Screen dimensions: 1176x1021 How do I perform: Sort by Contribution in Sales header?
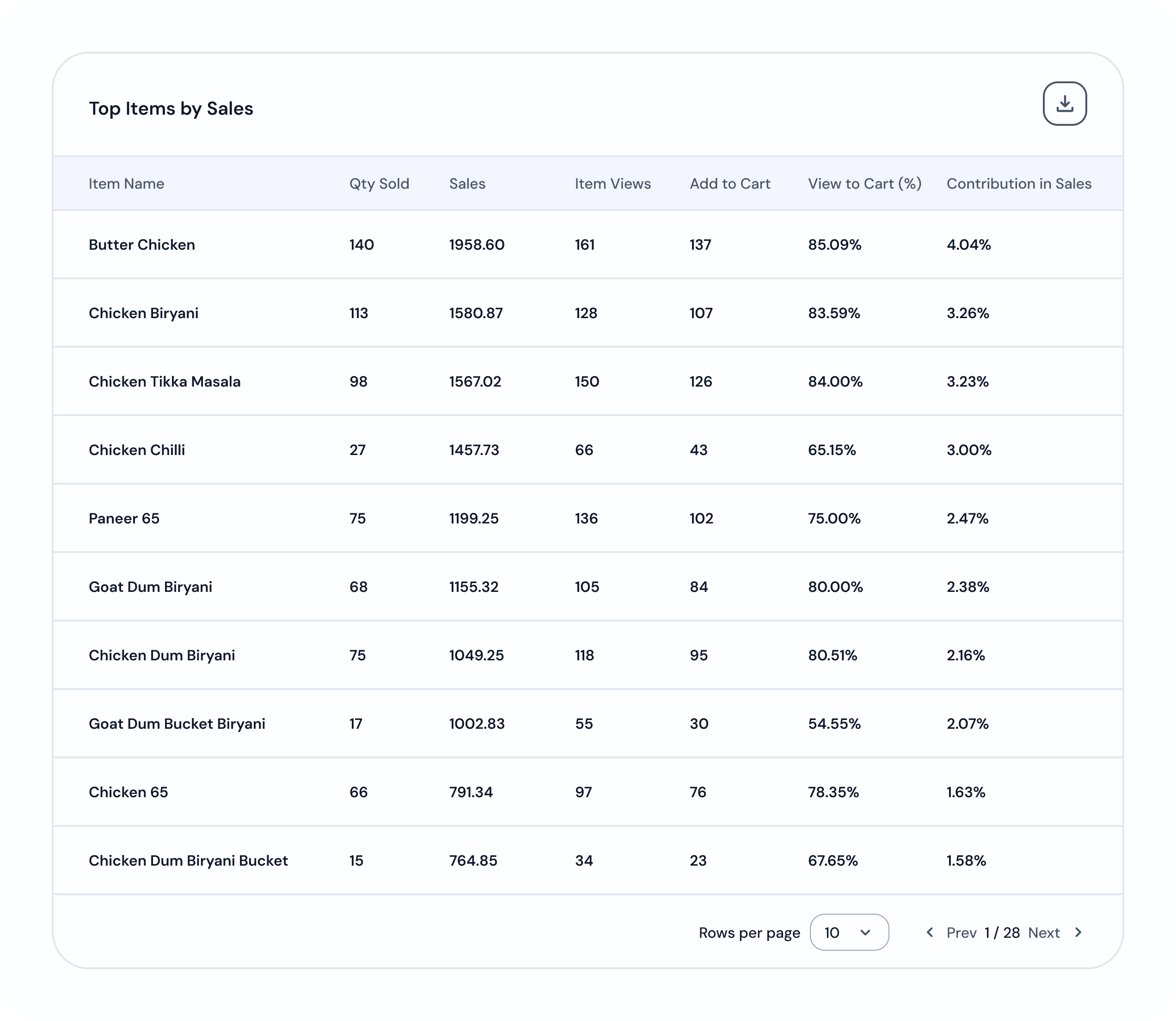click(1019, 184)
